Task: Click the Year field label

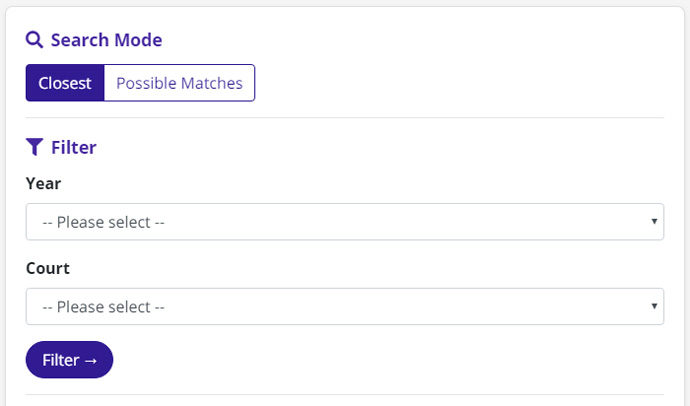Action: (x=44, y=183)
